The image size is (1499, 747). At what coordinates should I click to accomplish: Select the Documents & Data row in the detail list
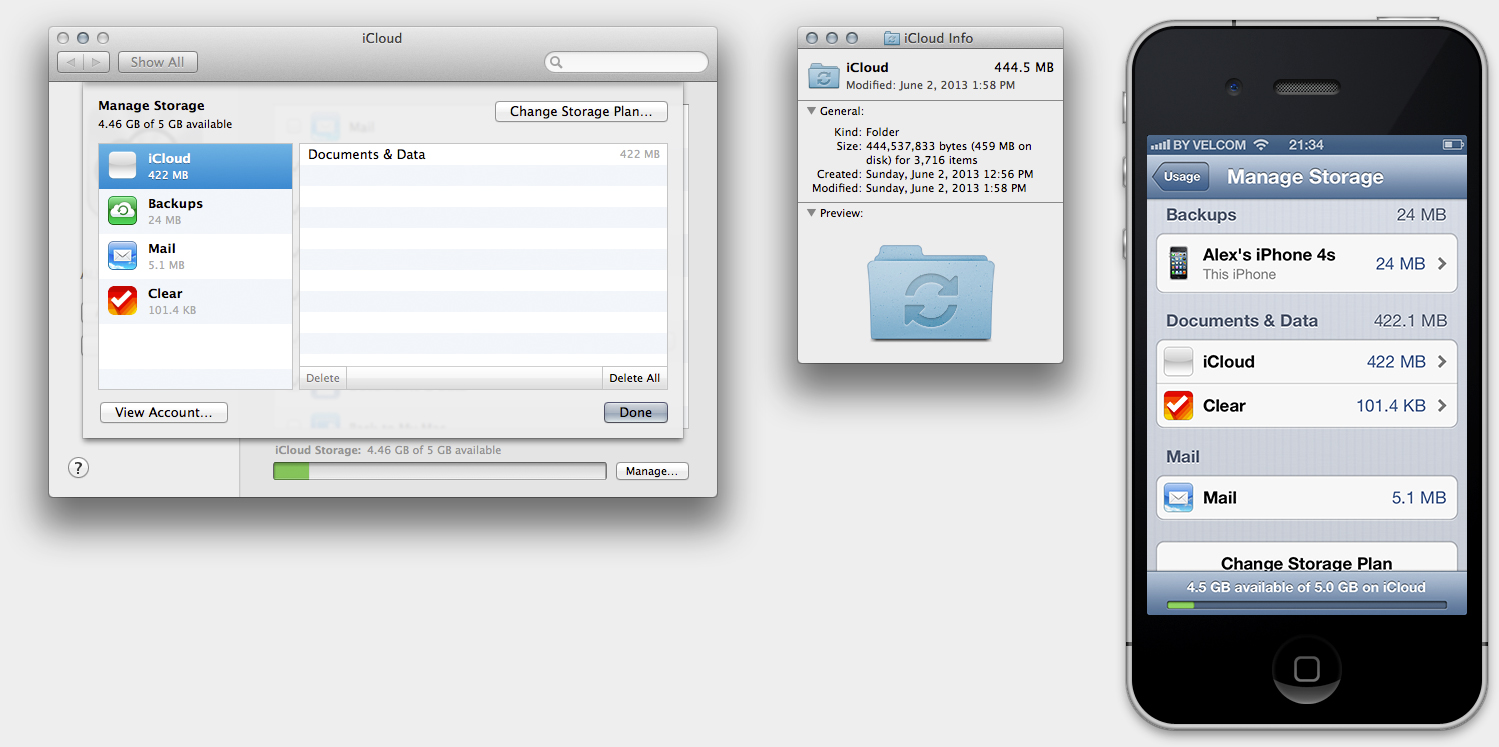coord(483,155)
